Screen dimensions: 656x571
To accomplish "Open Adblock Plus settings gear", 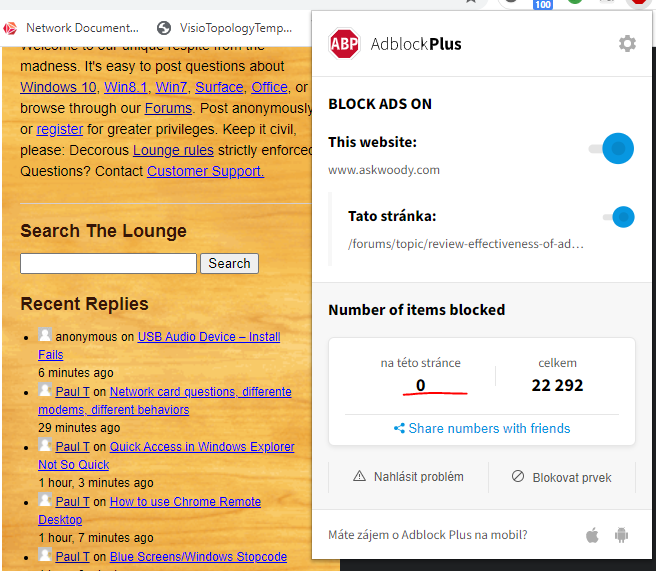I will click(627, 43).
